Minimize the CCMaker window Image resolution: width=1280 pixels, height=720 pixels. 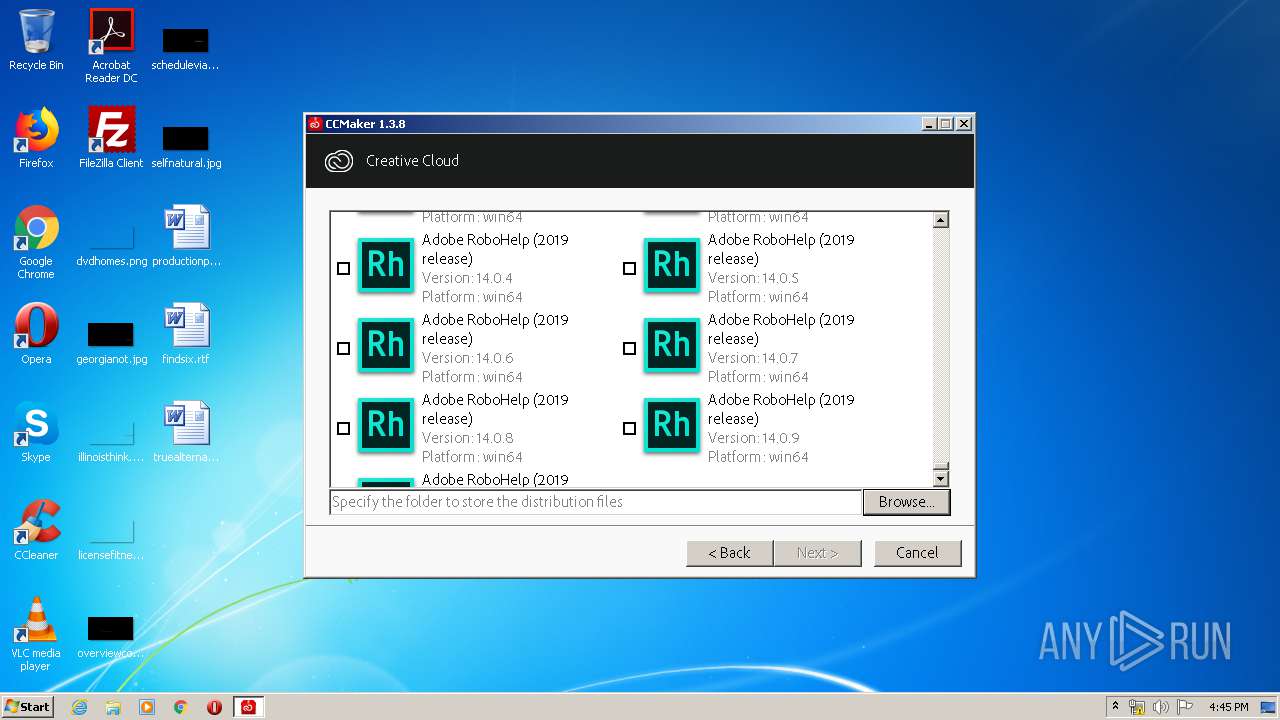point(929,124)
